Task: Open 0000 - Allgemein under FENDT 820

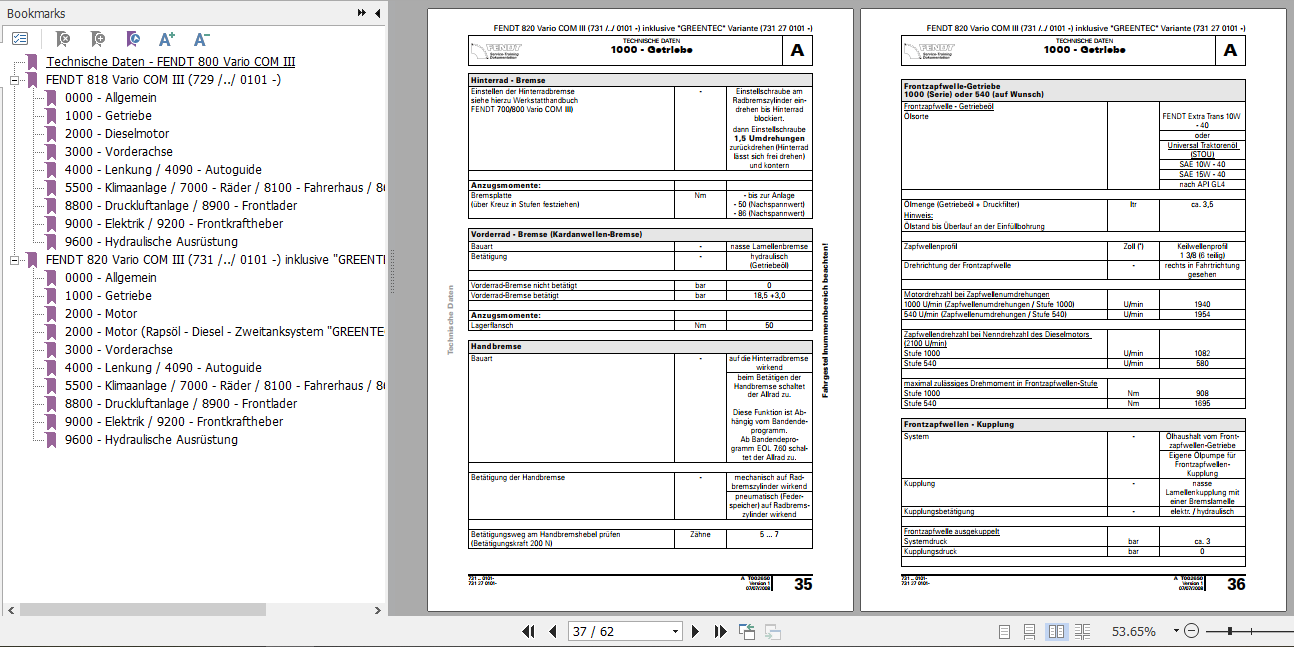Action: pyautogui.click(x=110, y=278)
